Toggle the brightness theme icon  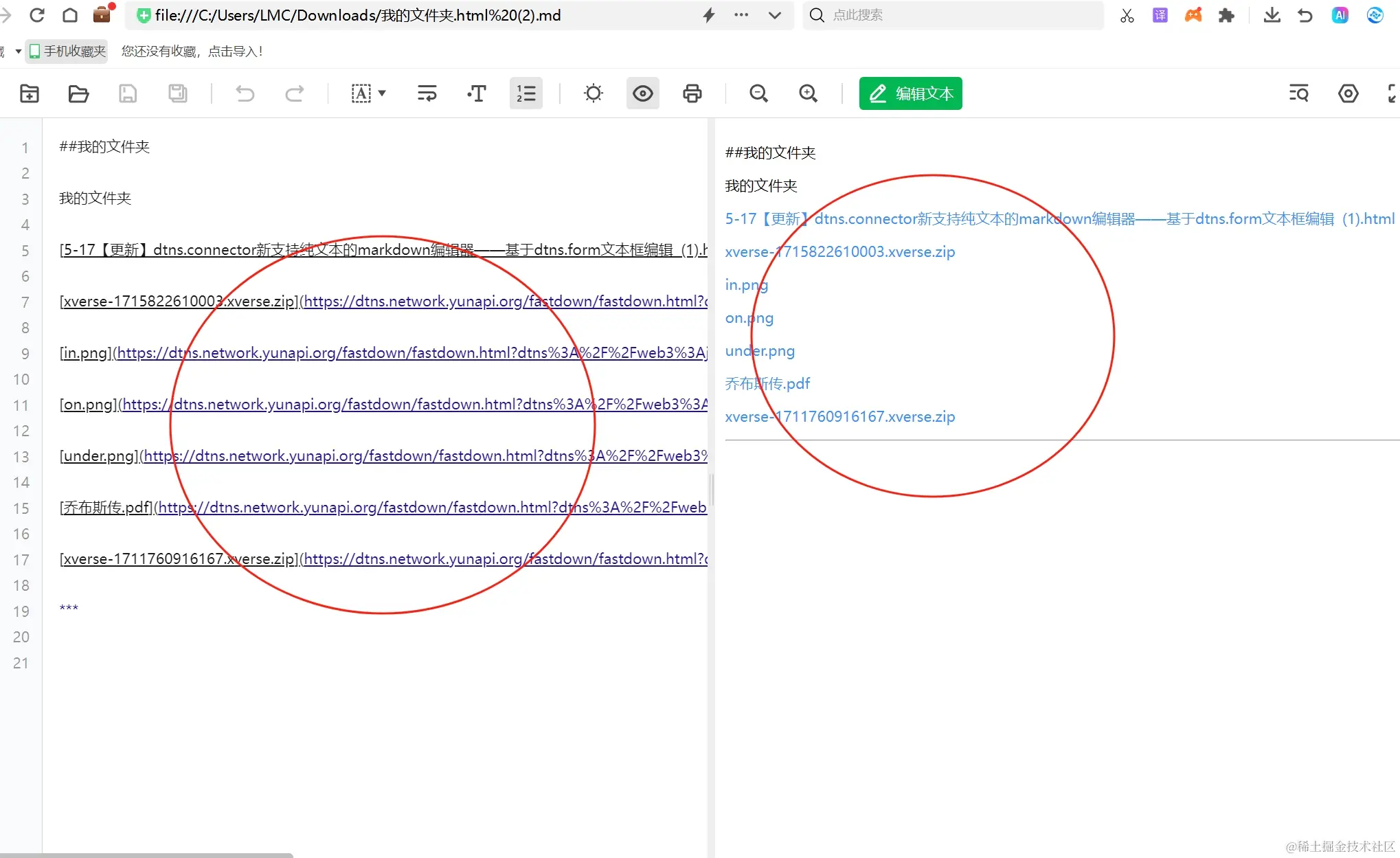(593, 93)
